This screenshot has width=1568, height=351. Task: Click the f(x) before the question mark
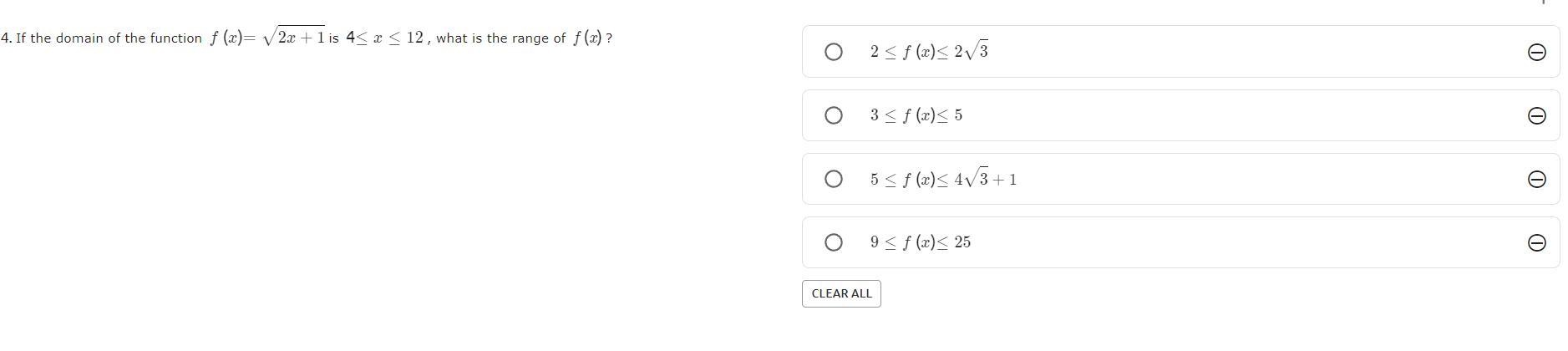tap(587, 38)
